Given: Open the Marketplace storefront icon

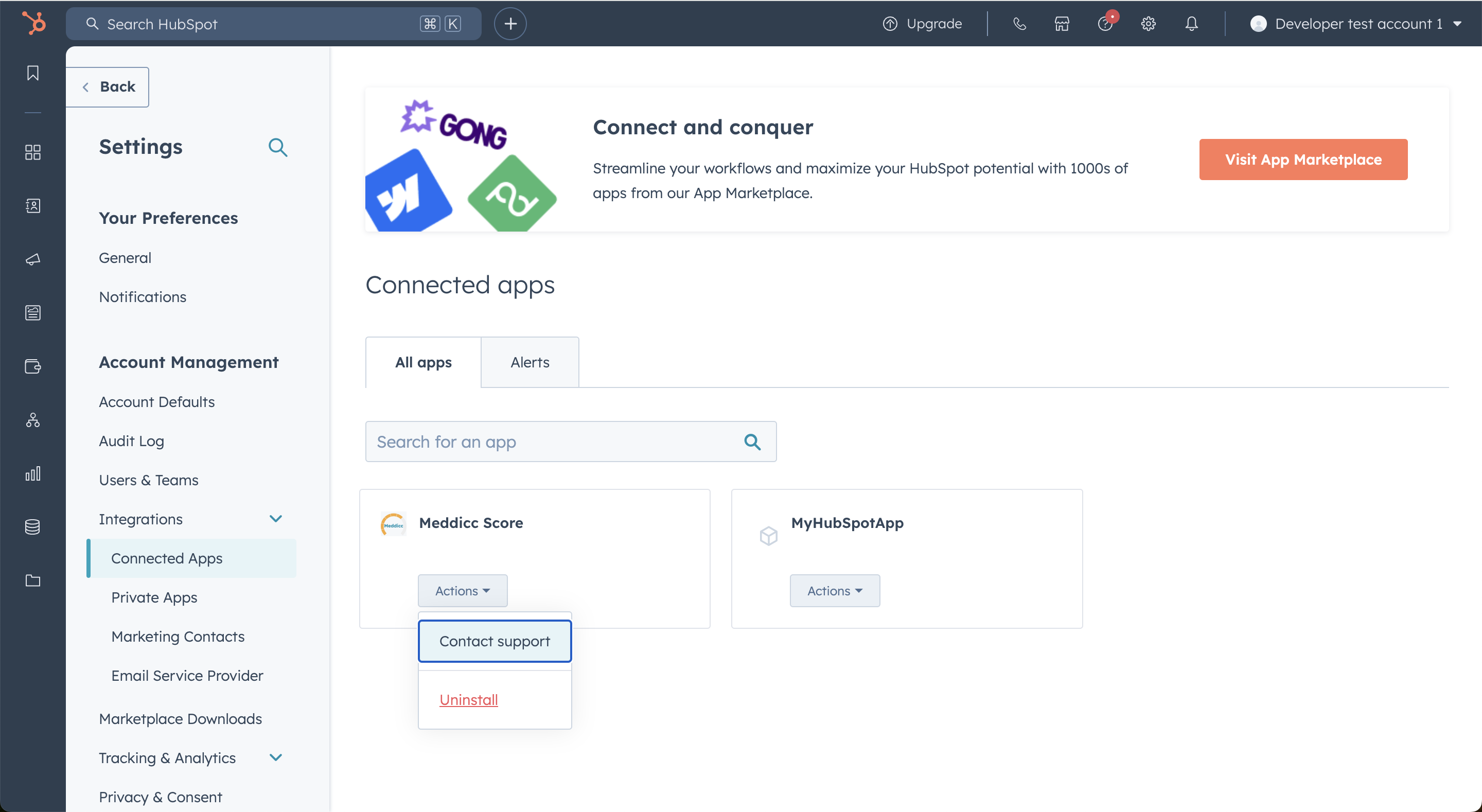Looking at the screenshot, I should [1062, 24].
